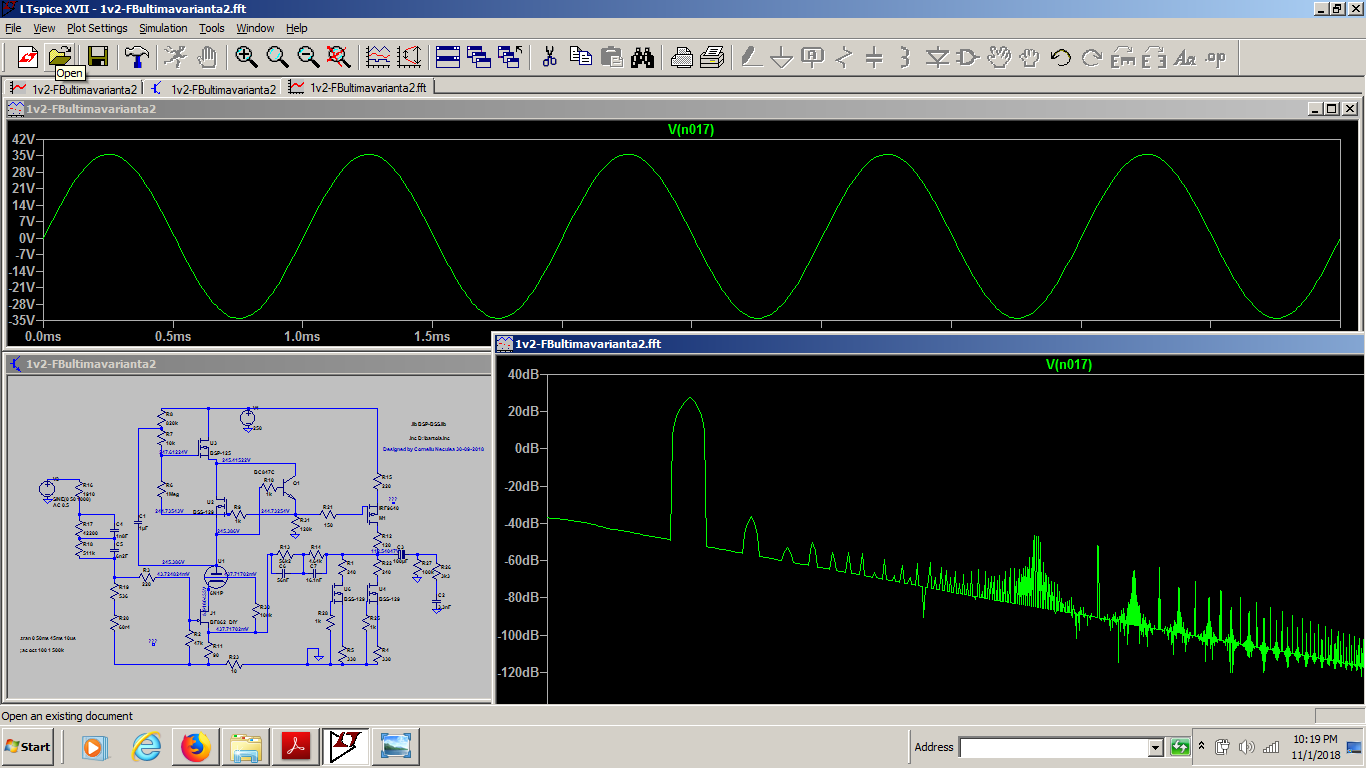Screen dimensions: 1366x768
Task: Save the file using floppy disk icon
Action: (x=97, y=56)
